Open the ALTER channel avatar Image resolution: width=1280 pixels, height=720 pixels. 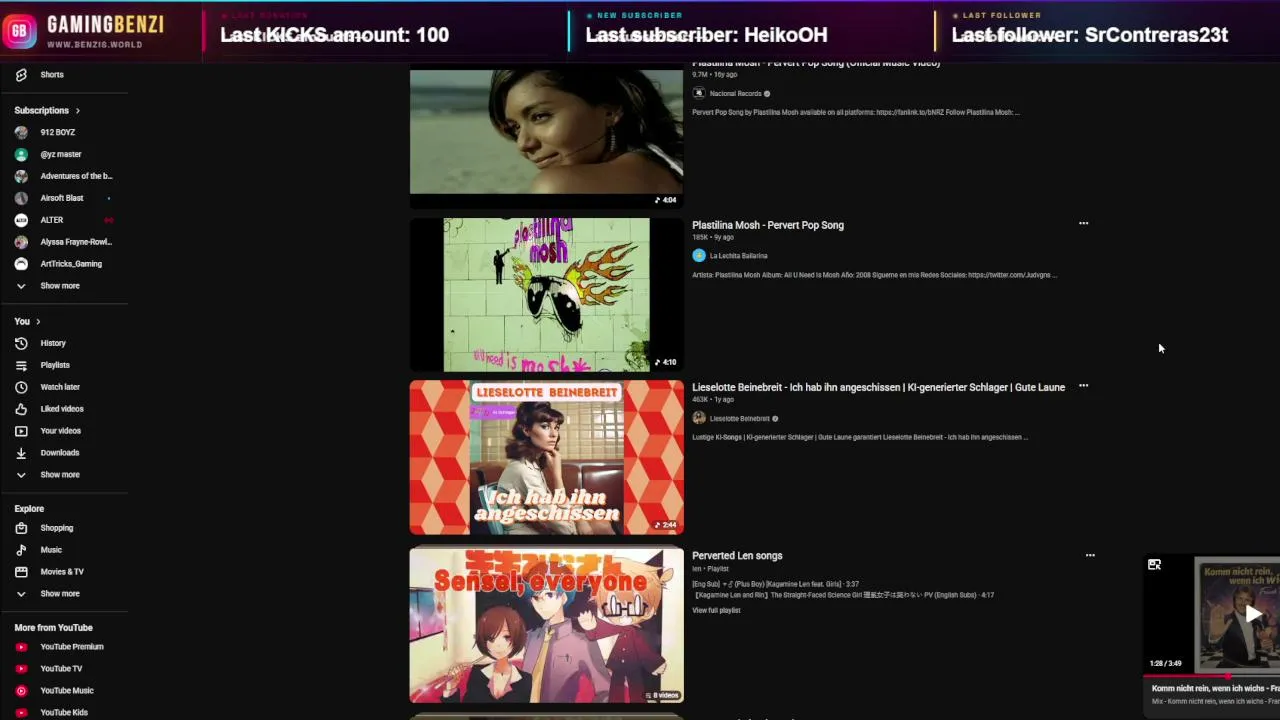pyautogui.click(x=21, y=220)
